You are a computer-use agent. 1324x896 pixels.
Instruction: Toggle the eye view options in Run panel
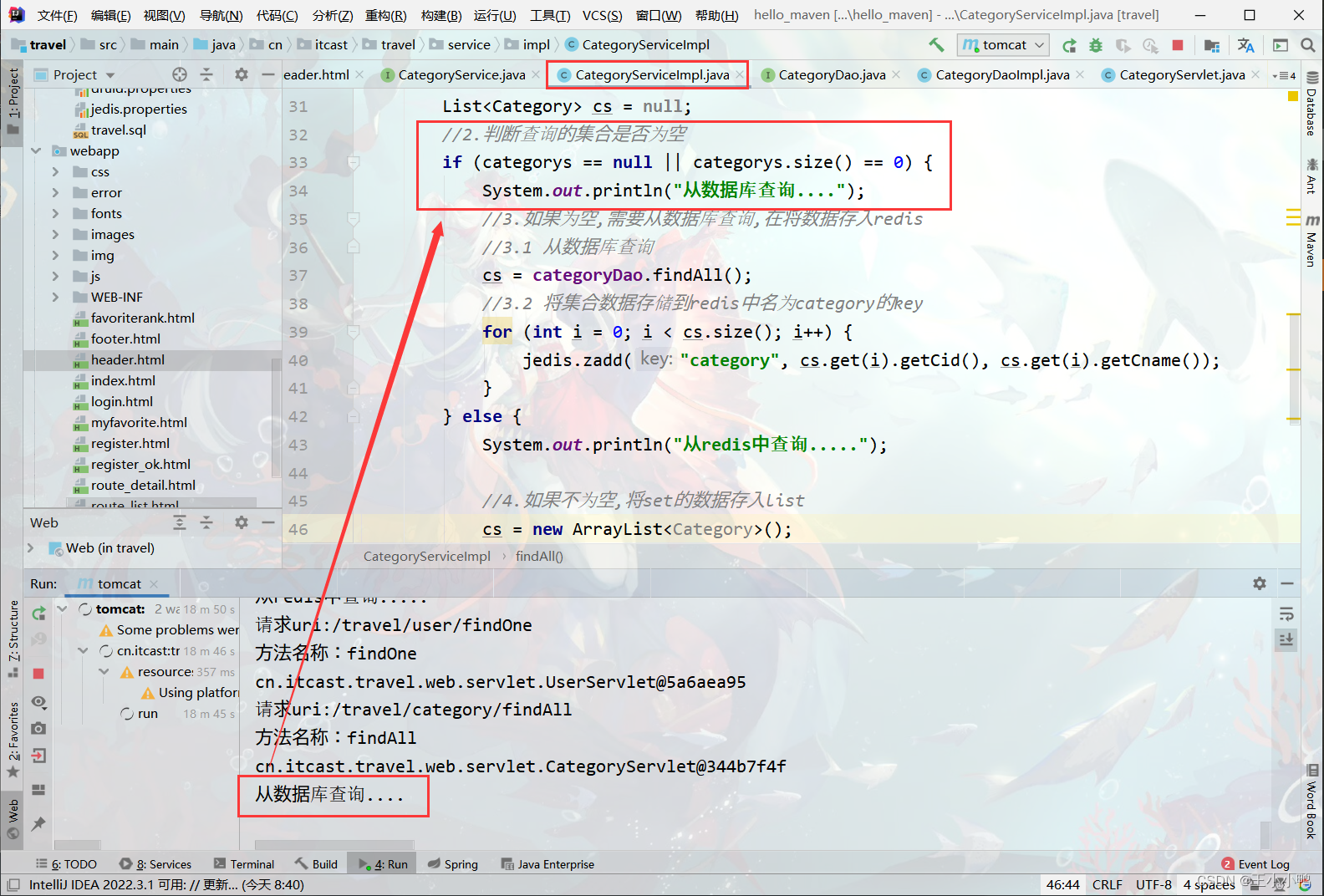pos(38,701)
